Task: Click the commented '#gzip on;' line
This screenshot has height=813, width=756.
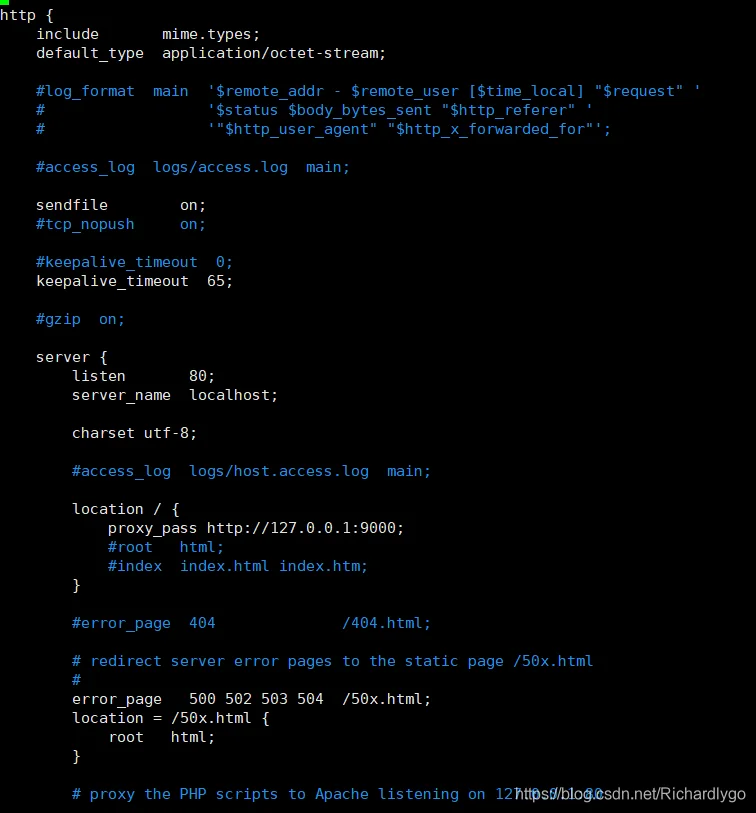Action: (80, 319)
